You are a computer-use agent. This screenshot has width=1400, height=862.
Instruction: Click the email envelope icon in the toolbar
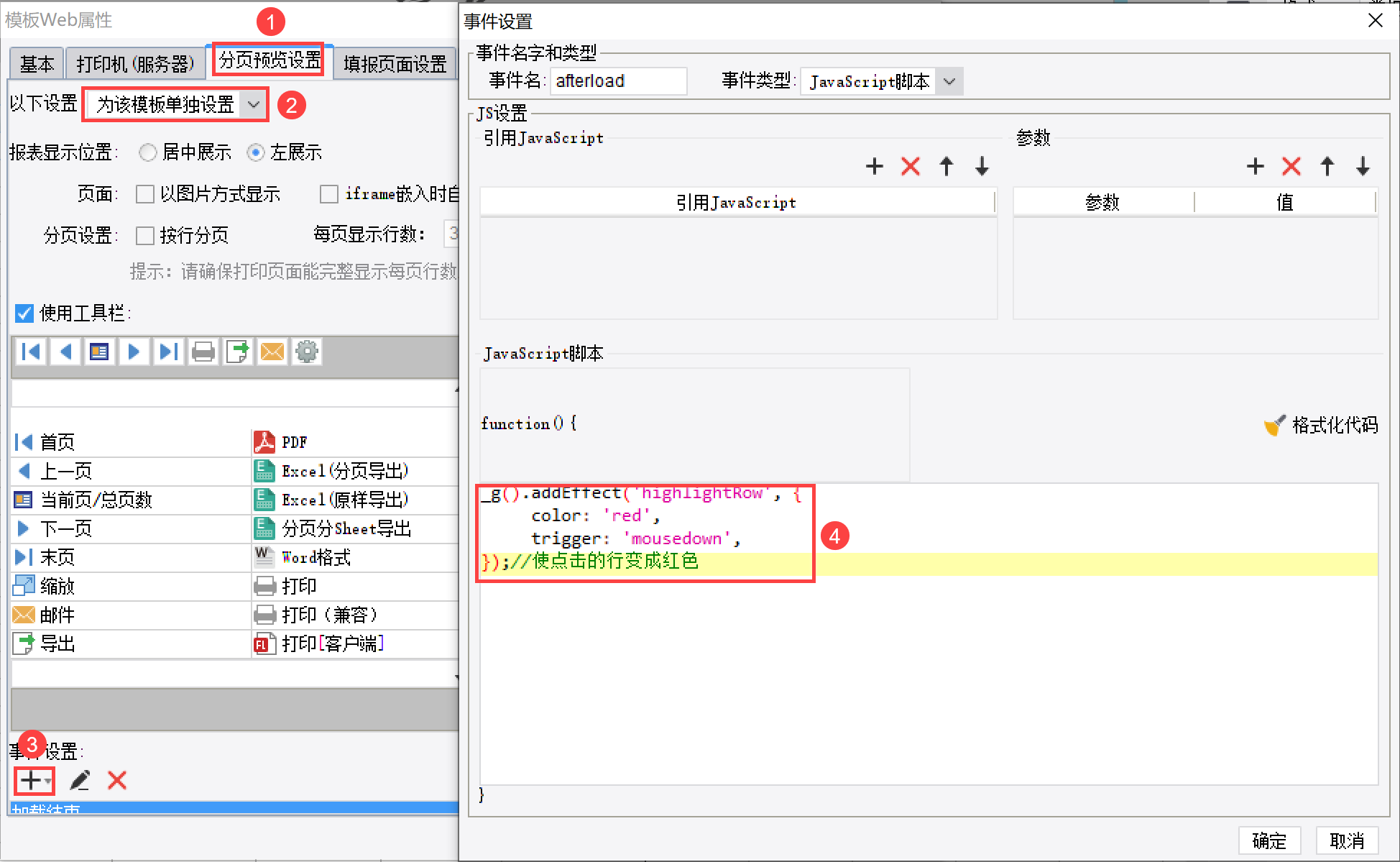272,352
